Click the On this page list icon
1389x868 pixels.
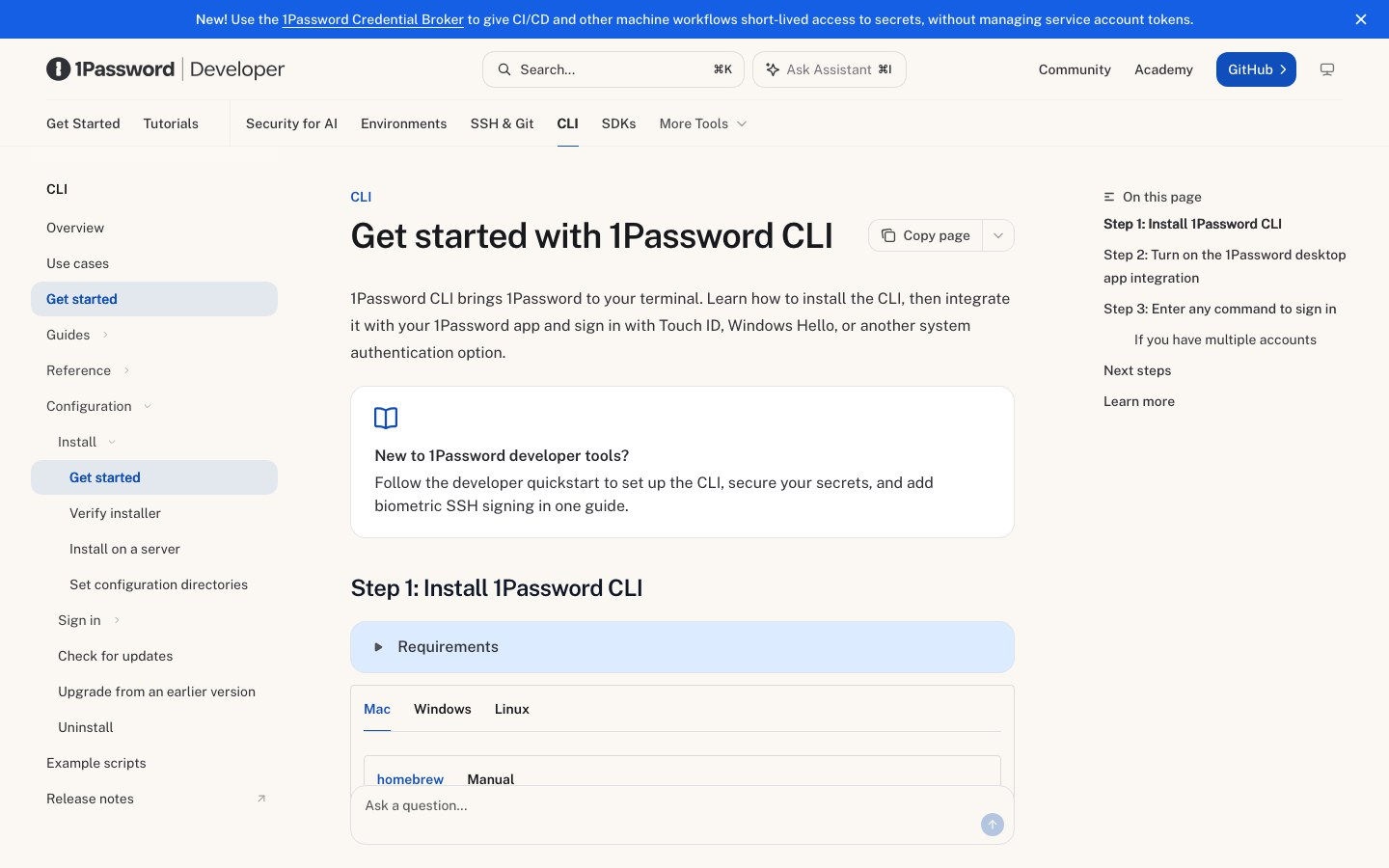tap(1109, 197)
